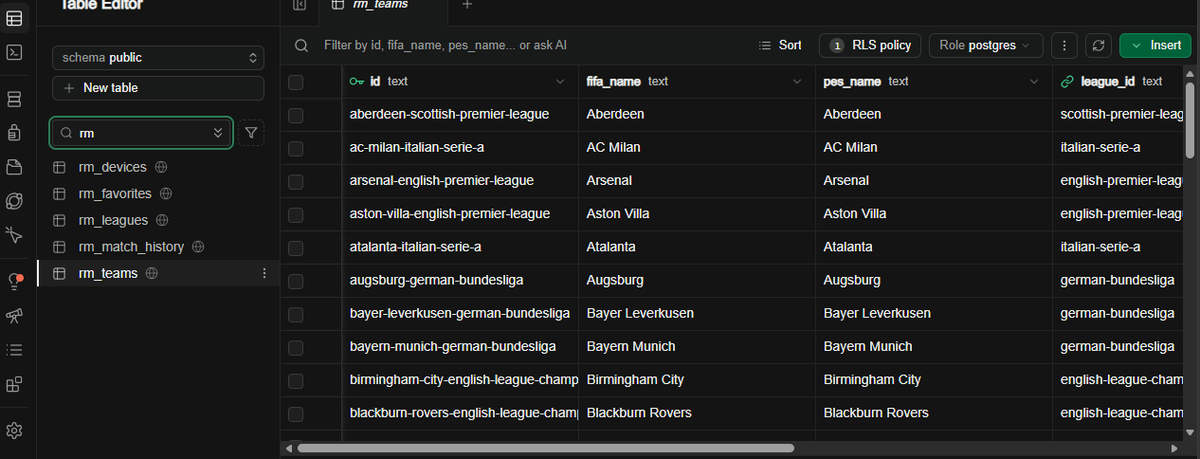Refresh the table data
The image size is (1200, 459).
(1098, 45)
